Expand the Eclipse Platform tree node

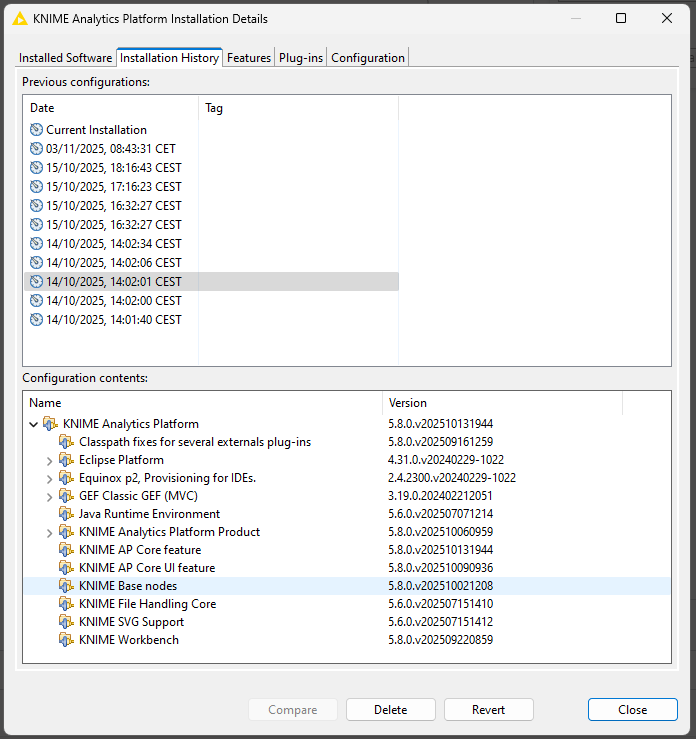pyautogui.click(x=50, y=460)
